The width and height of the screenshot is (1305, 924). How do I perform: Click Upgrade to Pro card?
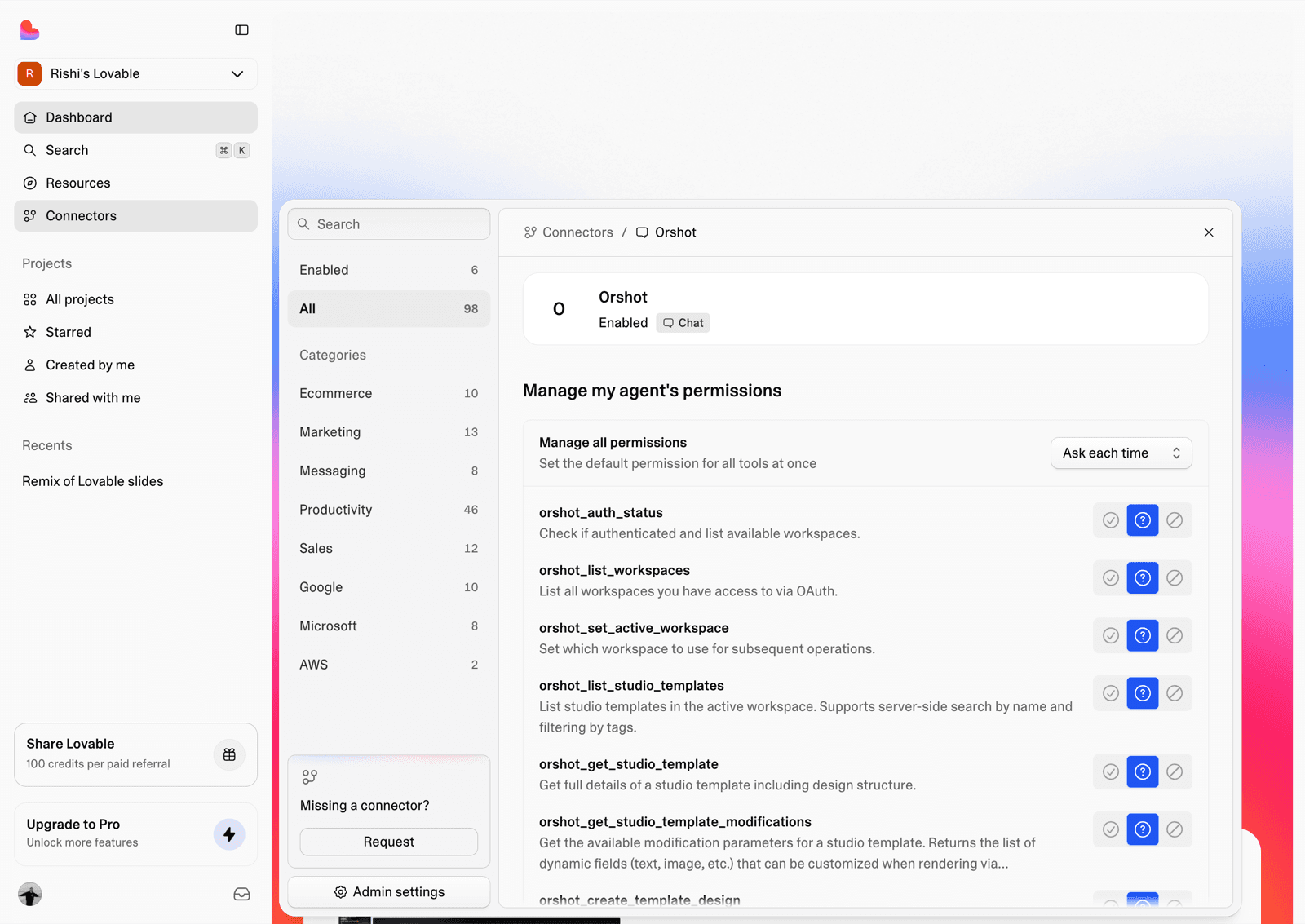tap(136, 834)
